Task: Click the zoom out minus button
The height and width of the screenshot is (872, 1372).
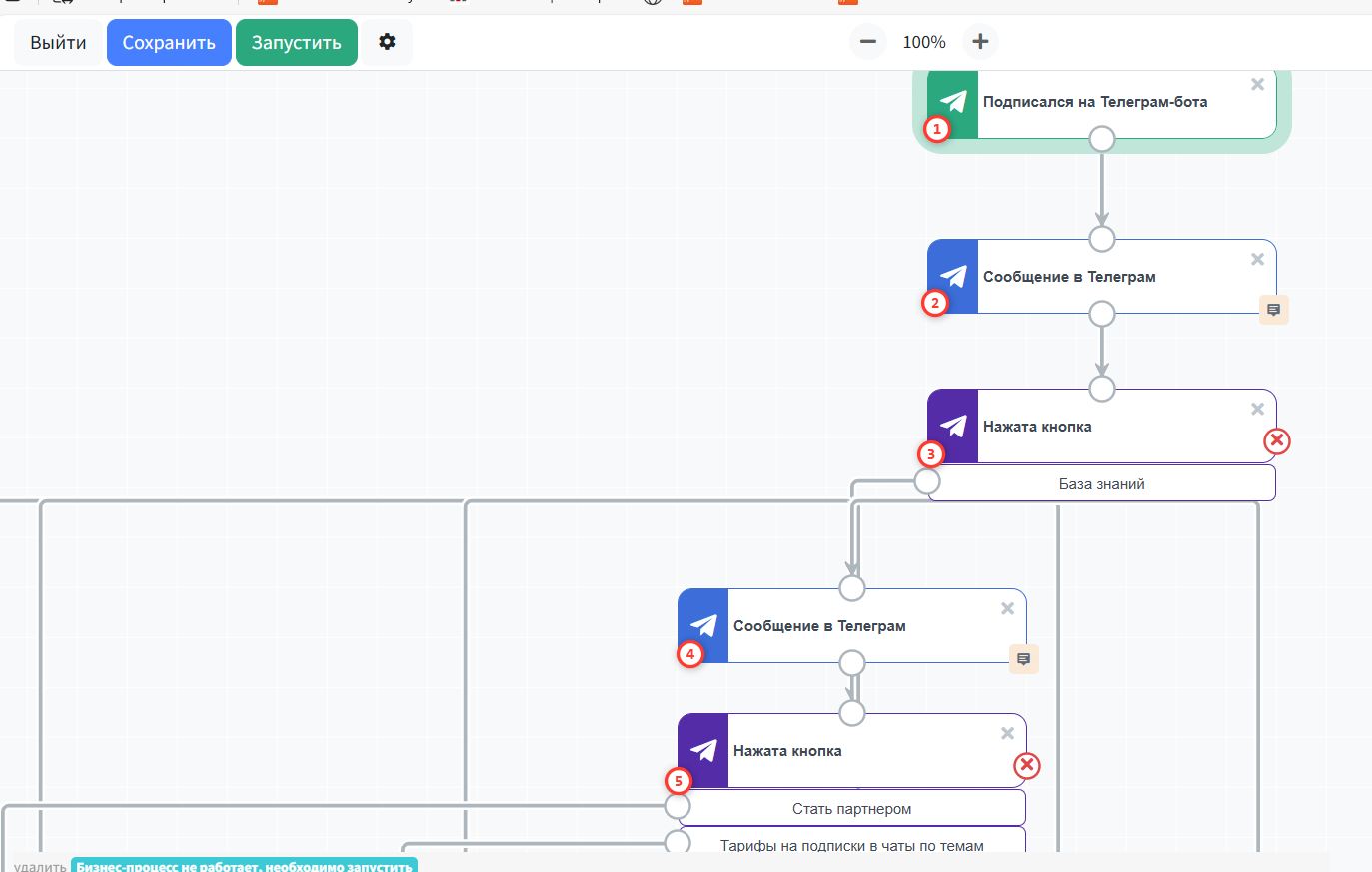Action: (x=867, y=42)
